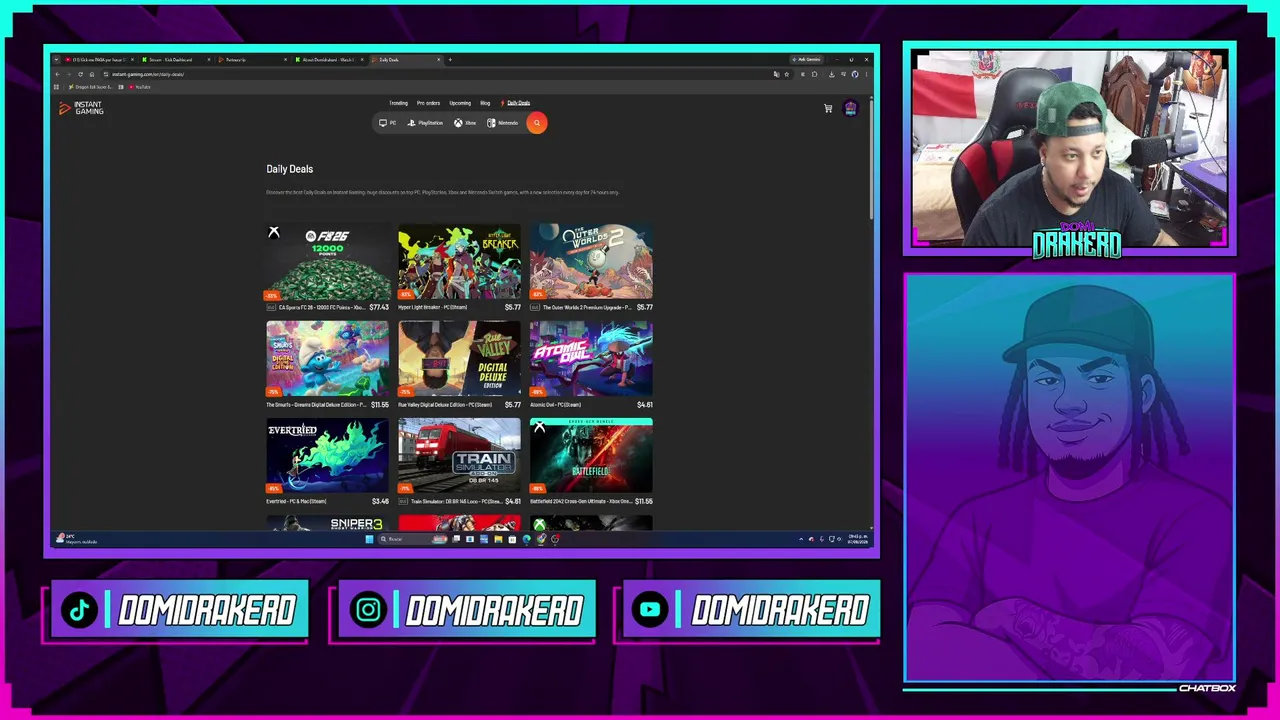
Task: Reload the page with refresh icon
Action: pyautogui.click(x=80, y=74)
